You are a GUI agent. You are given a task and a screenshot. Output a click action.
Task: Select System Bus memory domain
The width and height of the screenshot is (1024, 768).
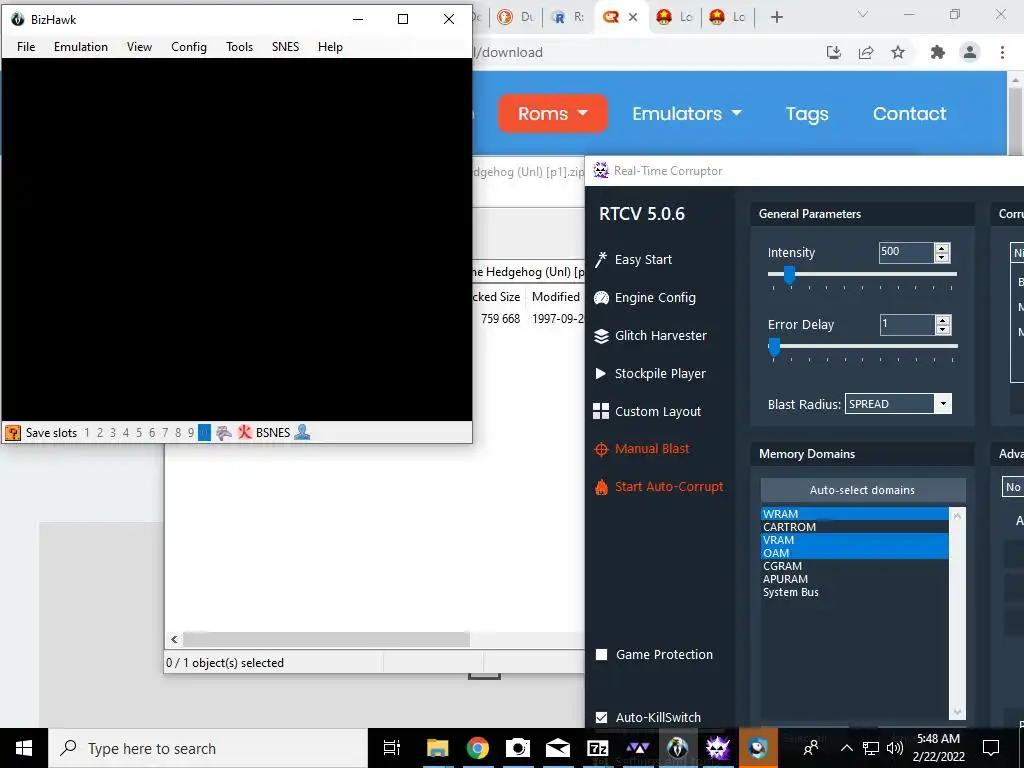point(855,592)
